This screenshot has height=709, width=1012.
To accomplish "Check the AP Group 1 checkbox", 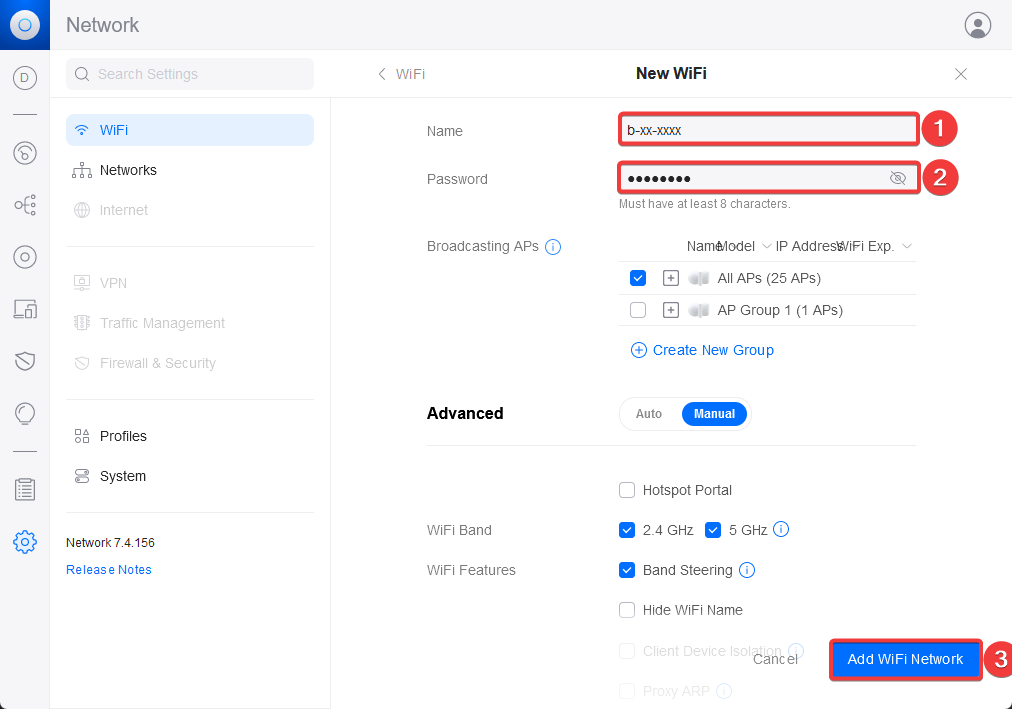I will (x=638, y=310).
